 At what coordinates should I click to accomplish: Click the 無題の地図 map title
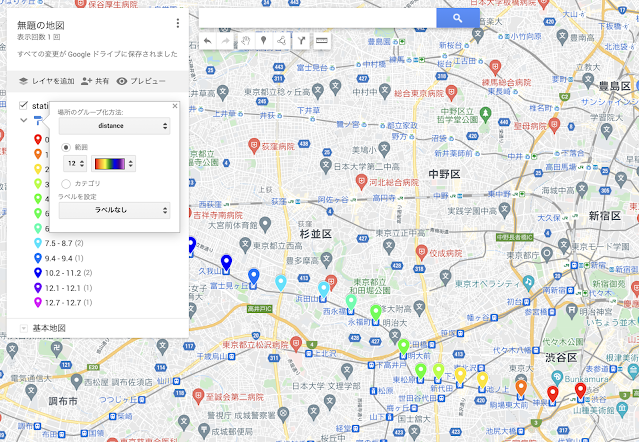[x=41, y=25]
